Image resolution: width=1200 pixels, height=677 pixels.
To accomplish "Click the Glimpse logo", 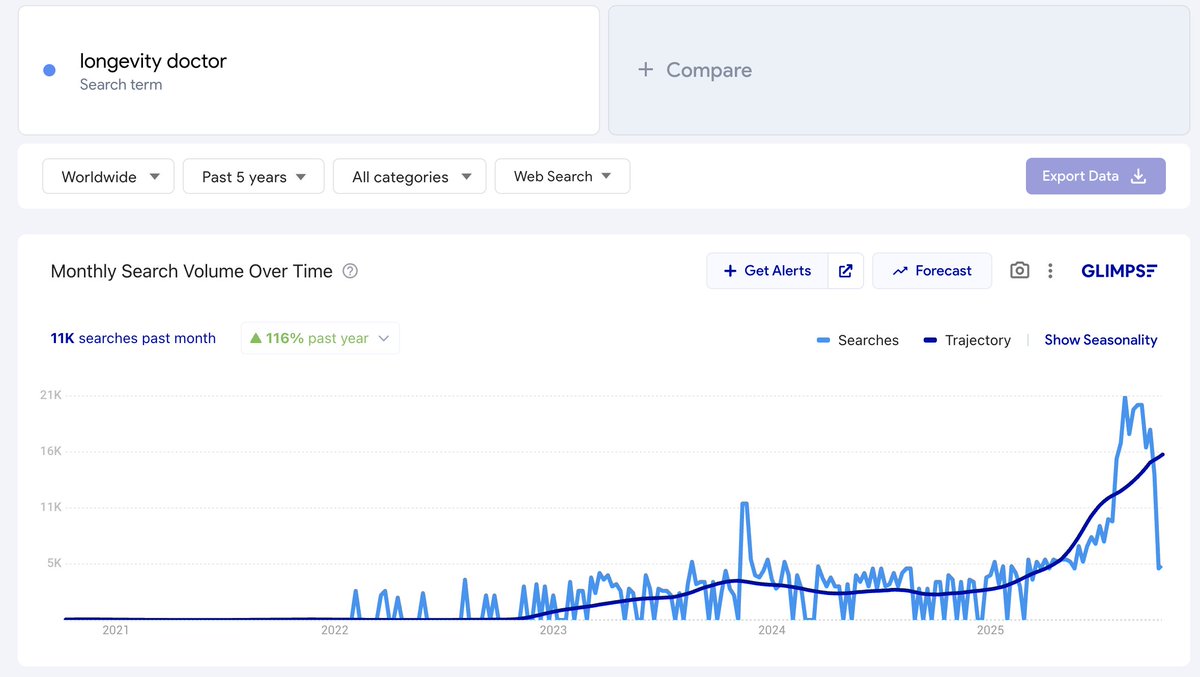I will [x=1119, y=271].
